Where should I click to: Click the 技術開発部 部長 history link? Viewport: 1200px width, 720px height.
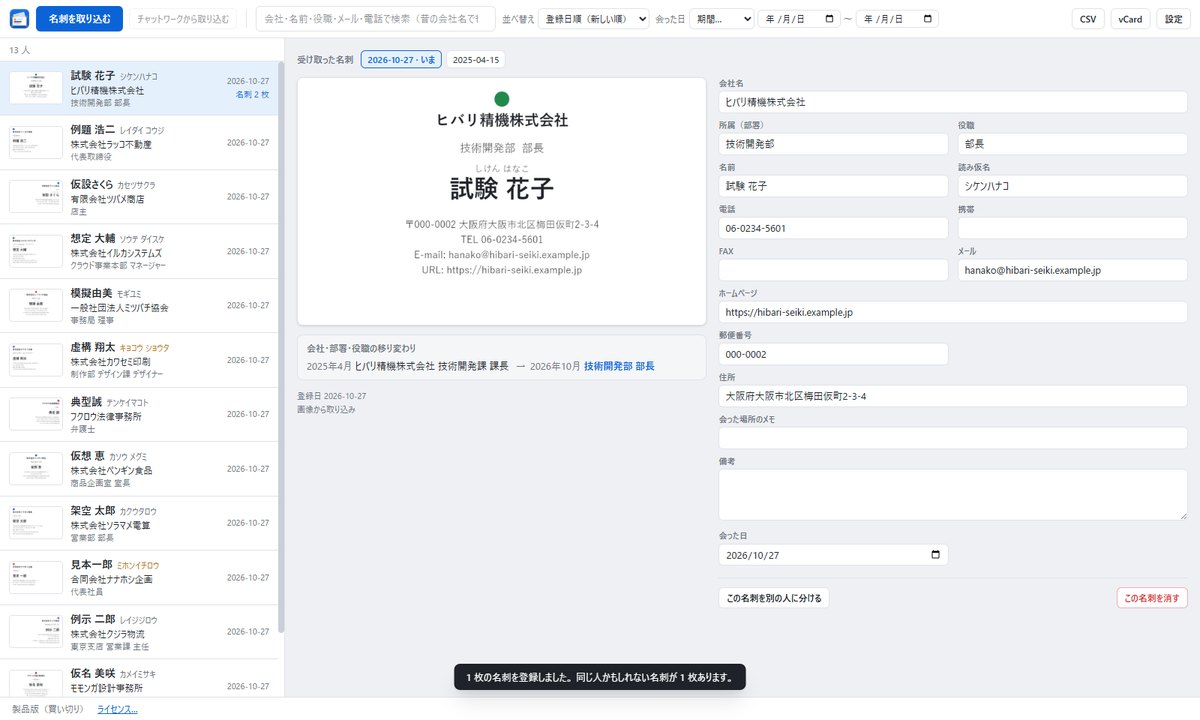tap(619, 366)
